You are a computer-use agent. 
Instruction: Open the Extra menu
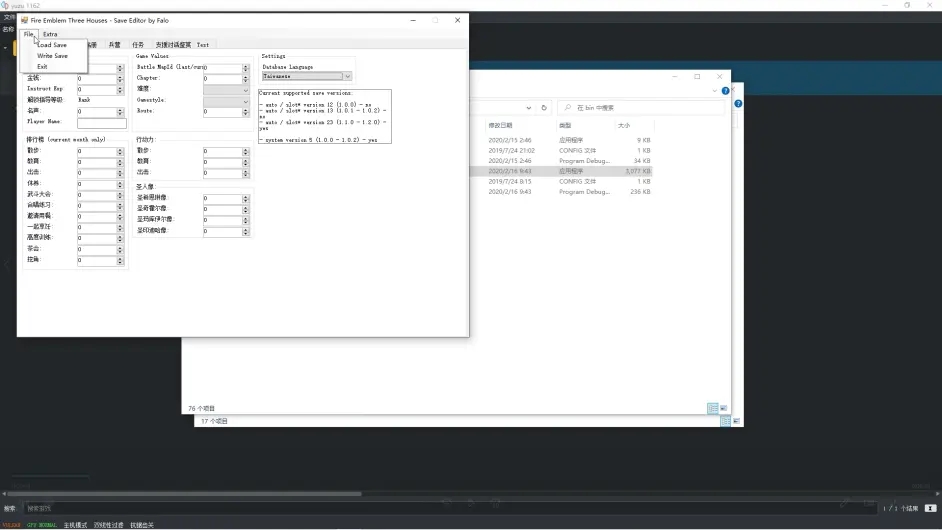point(50,34)
